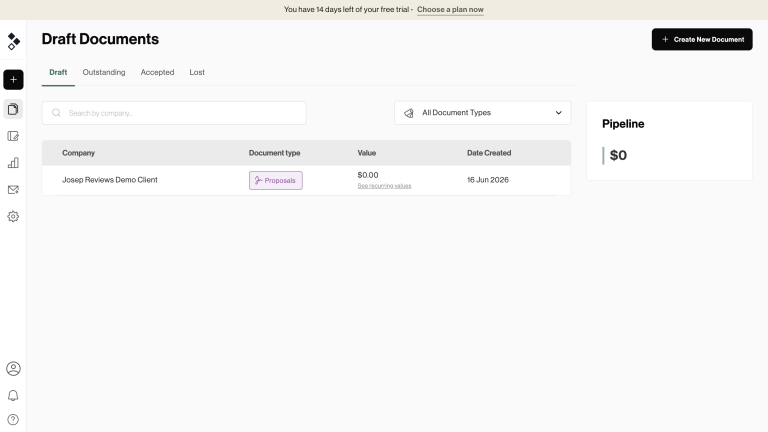Click the Pipeline $0 total

(618, 155)
